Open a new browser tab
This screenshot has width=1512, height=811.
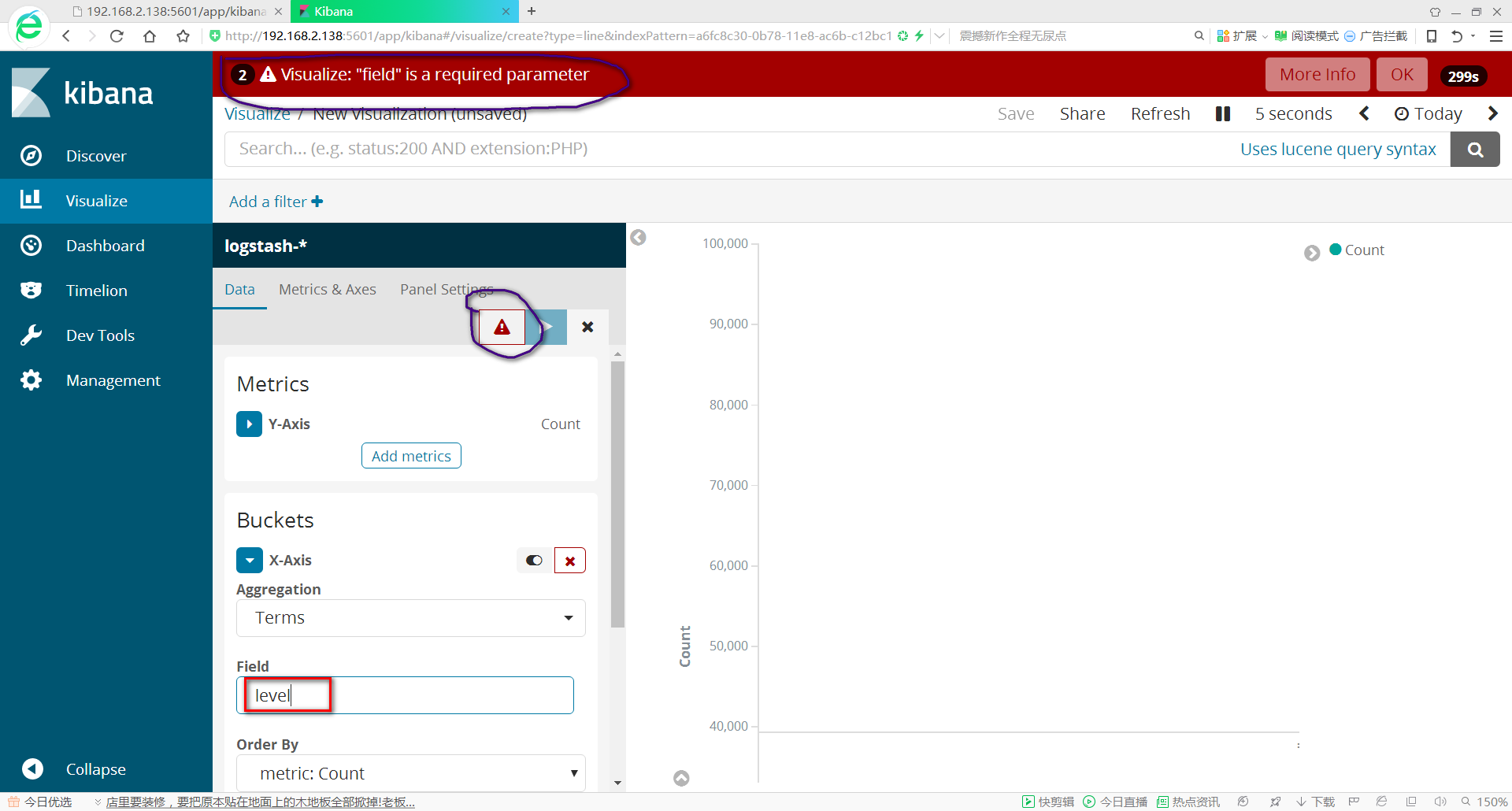[532, 11]
